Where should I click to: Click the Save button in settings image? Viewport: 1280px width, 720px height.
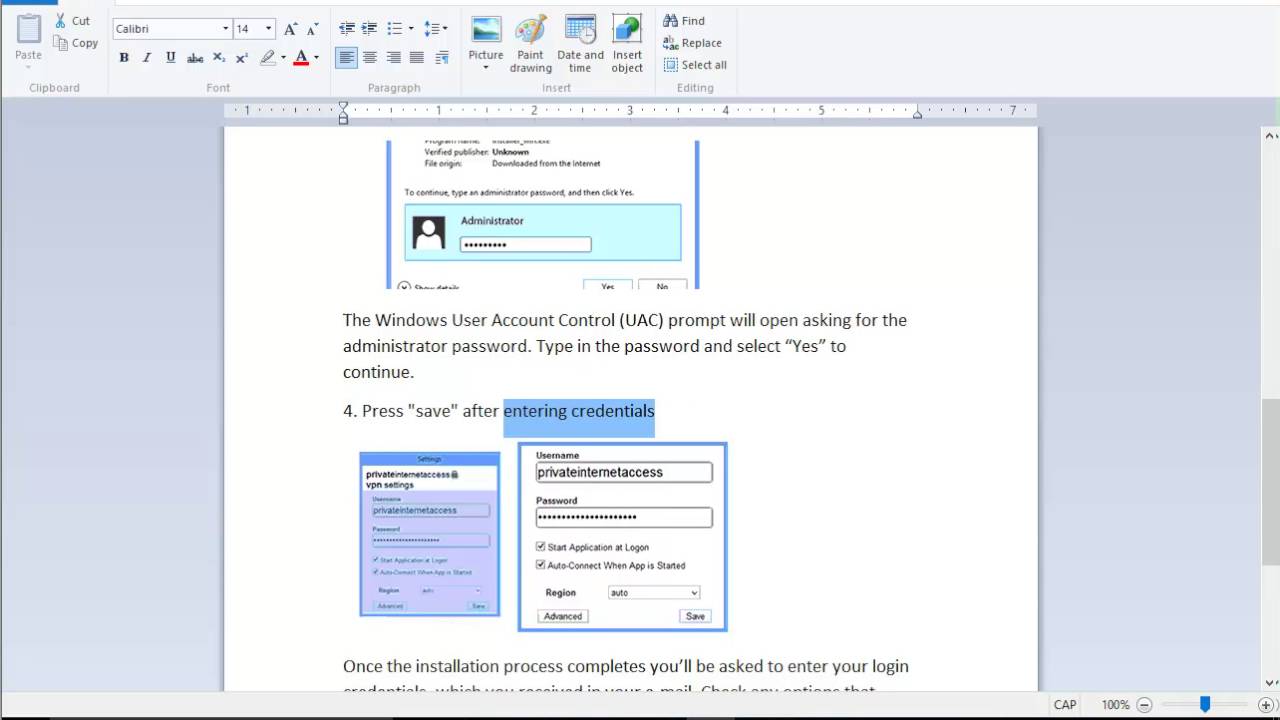695,616
